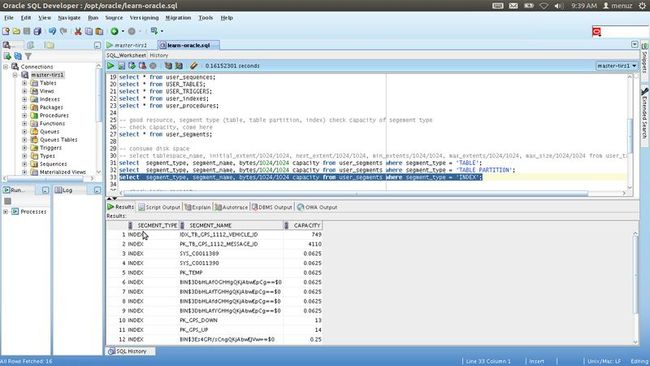Open the OWA Output tab
Screen dimensions: 650x366
pos(317,207)
